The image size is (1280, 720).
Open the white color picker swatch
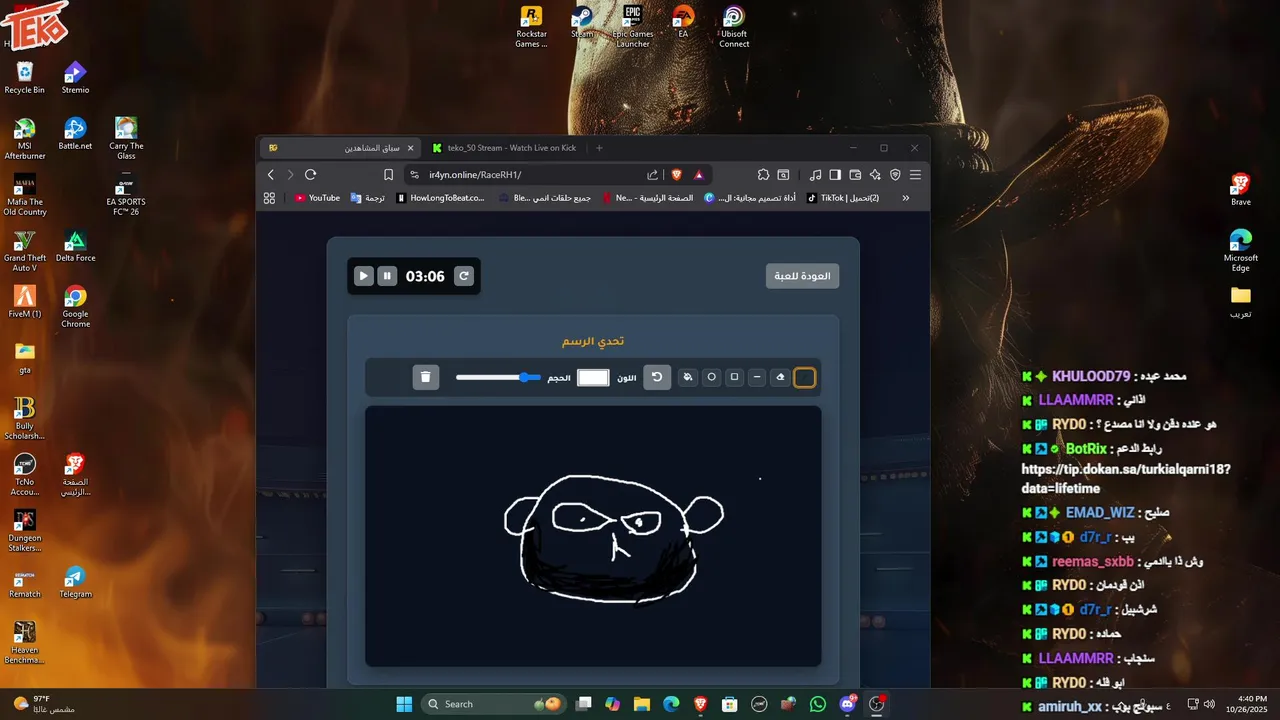click(x=593, y=377)
